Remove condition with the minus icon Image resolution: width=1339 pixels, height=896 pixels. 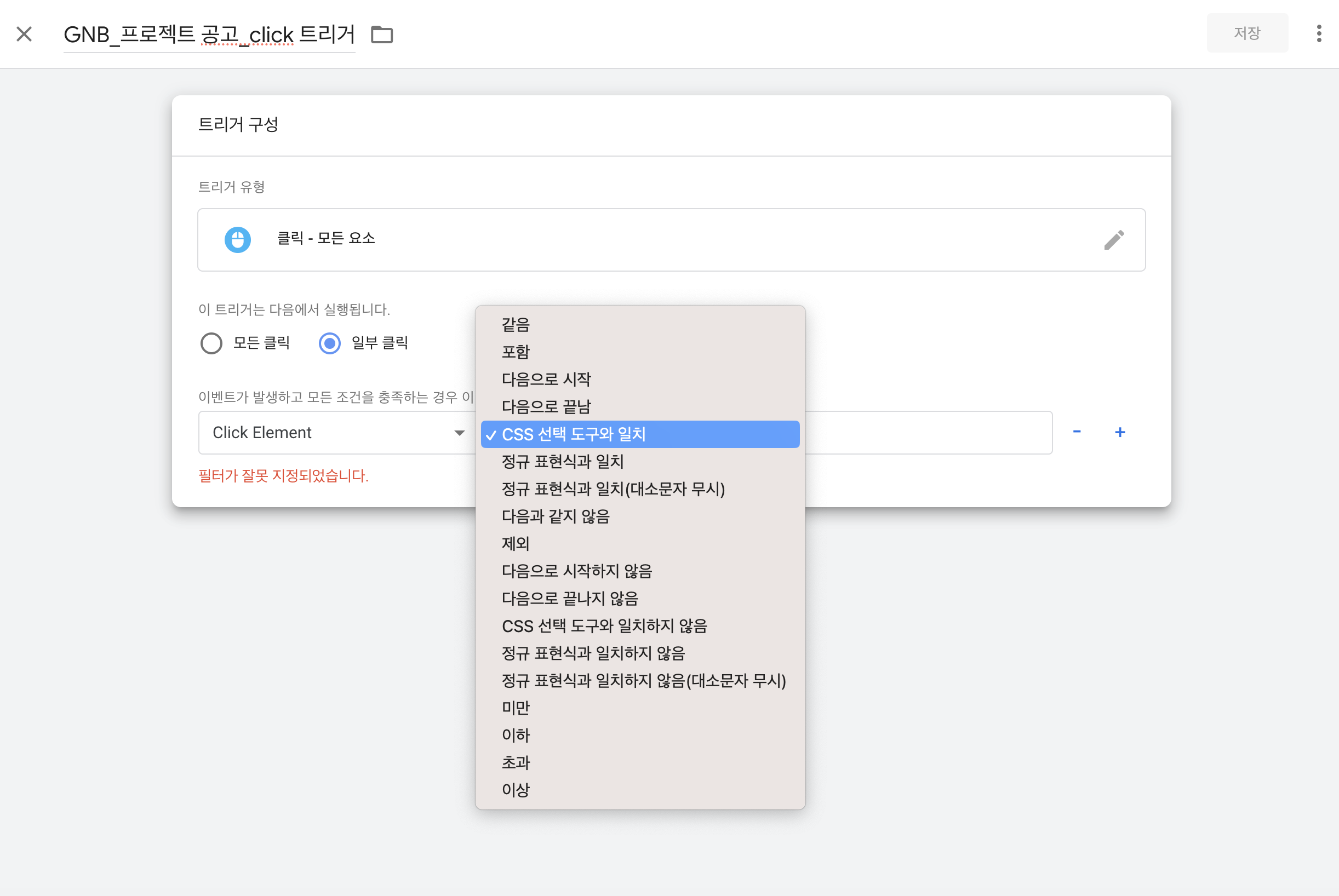click(x=1077, y=432)
